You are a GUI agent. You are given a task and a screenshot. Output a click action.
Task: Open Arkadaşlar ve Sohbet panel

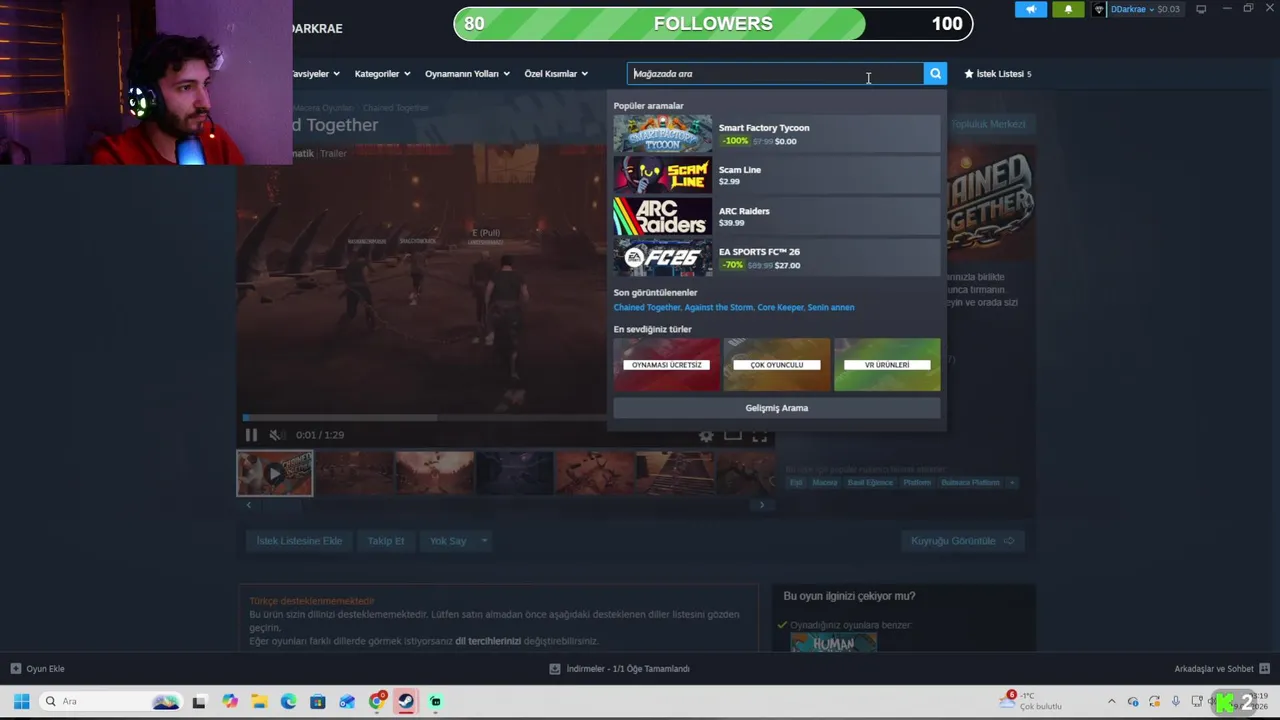tap(1221, 669)
